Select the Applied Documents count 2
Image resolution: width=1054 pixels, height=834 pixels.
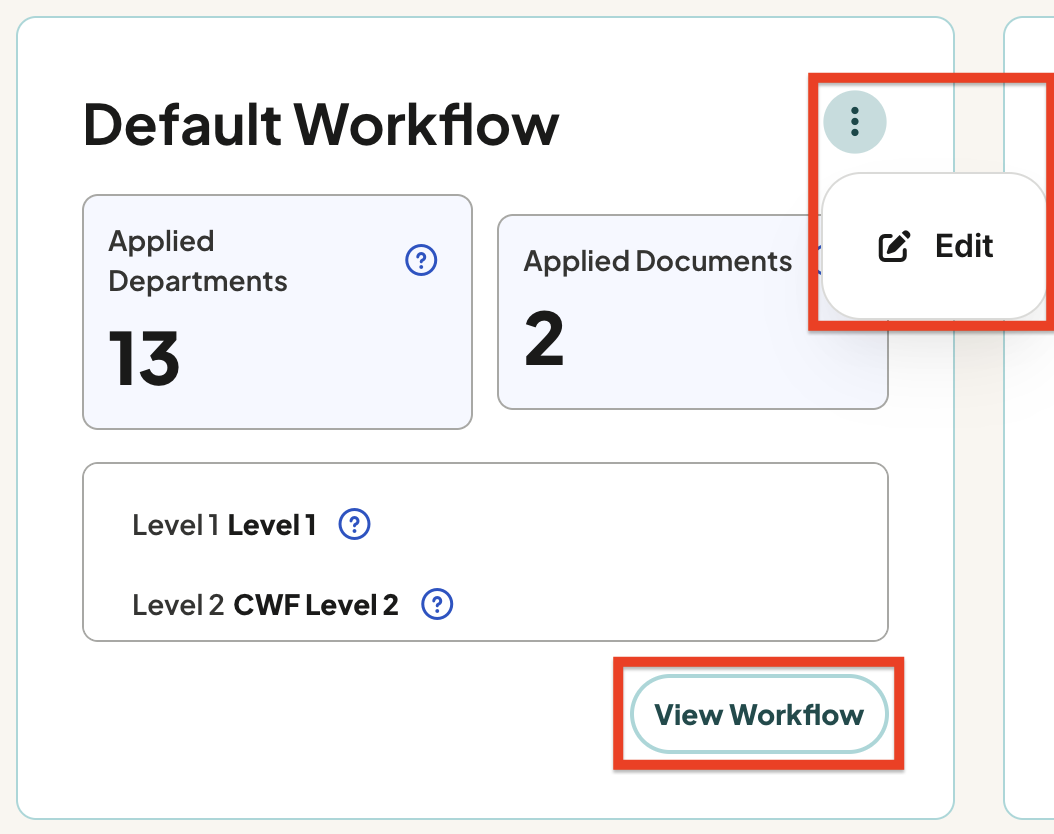[544, 339]
